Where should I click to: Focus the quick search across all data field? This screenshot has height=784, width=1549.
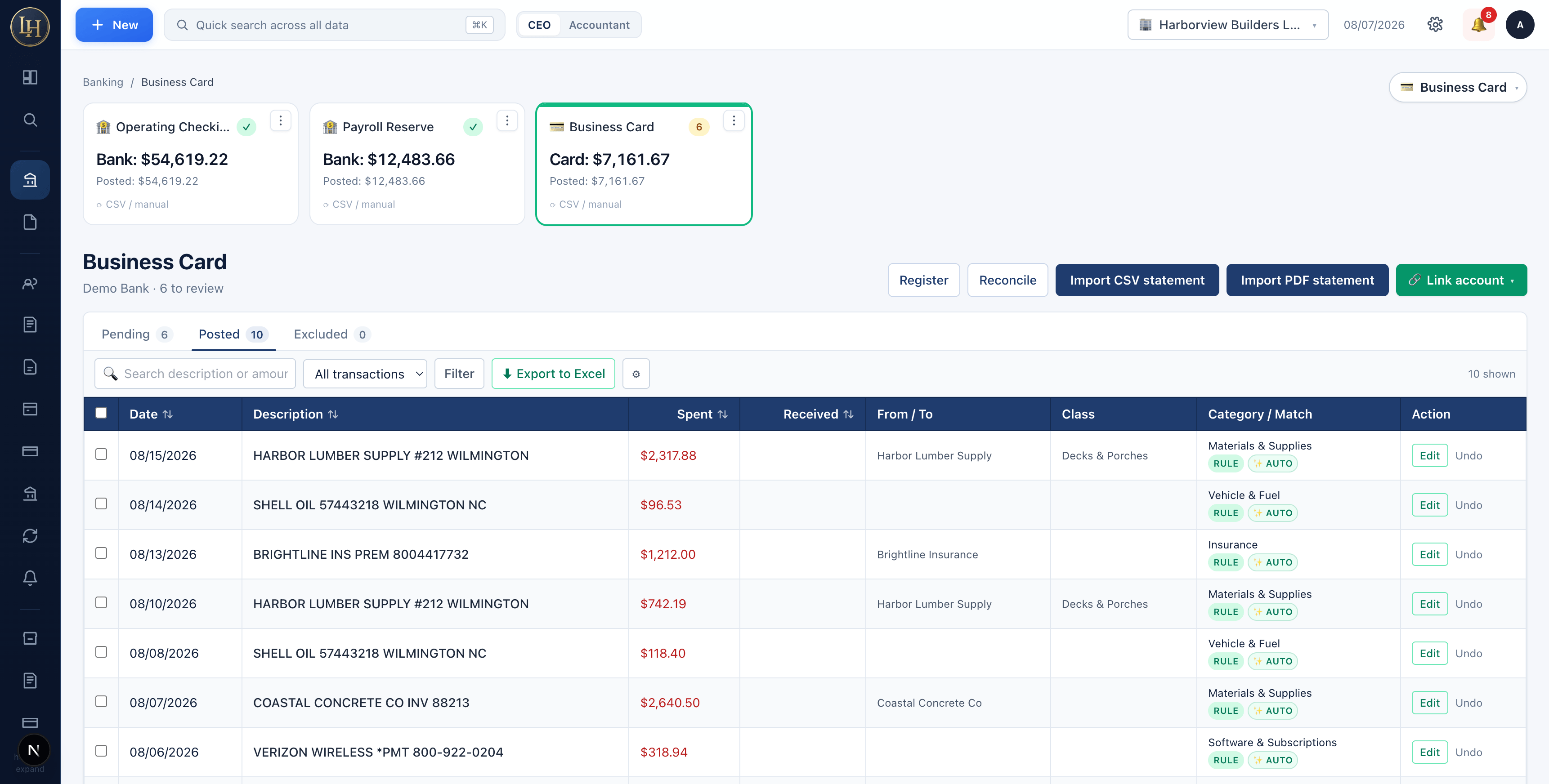tap(334, 25)
